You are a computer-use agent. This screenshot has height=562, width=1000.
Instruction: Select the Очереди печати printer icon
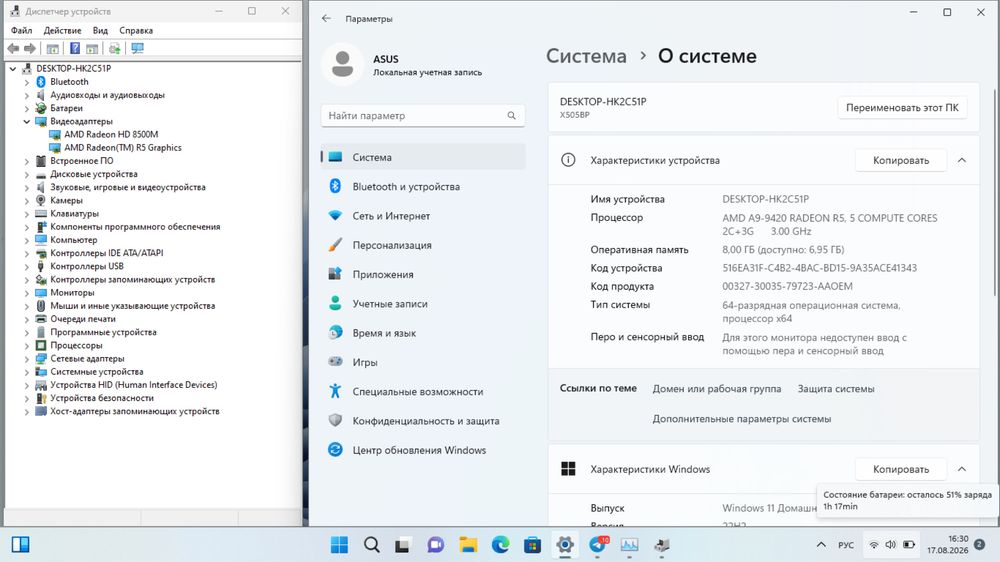(x=41, y=319)
